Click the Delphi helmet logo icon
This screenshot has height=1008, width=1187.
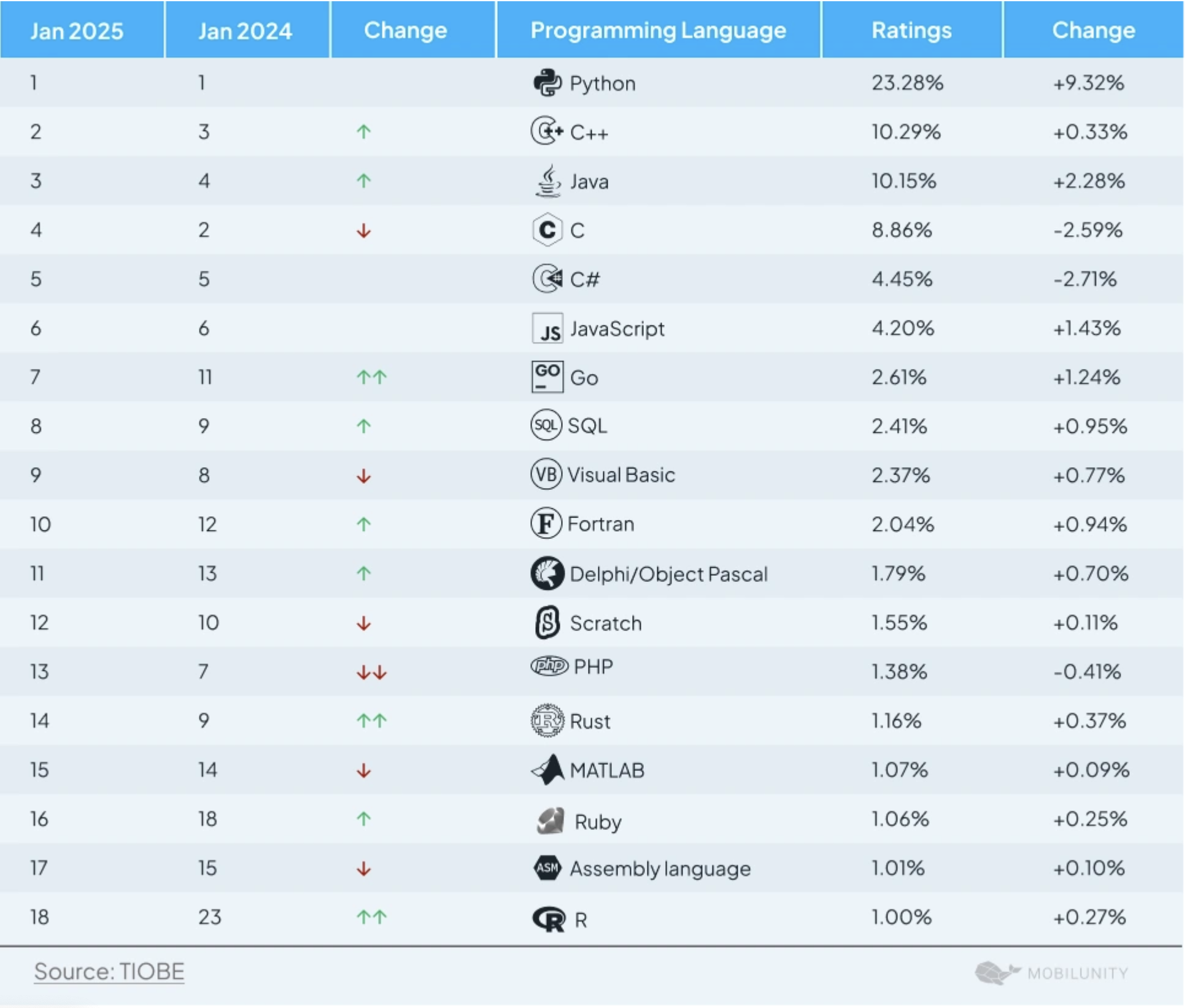tap(547, 573)
